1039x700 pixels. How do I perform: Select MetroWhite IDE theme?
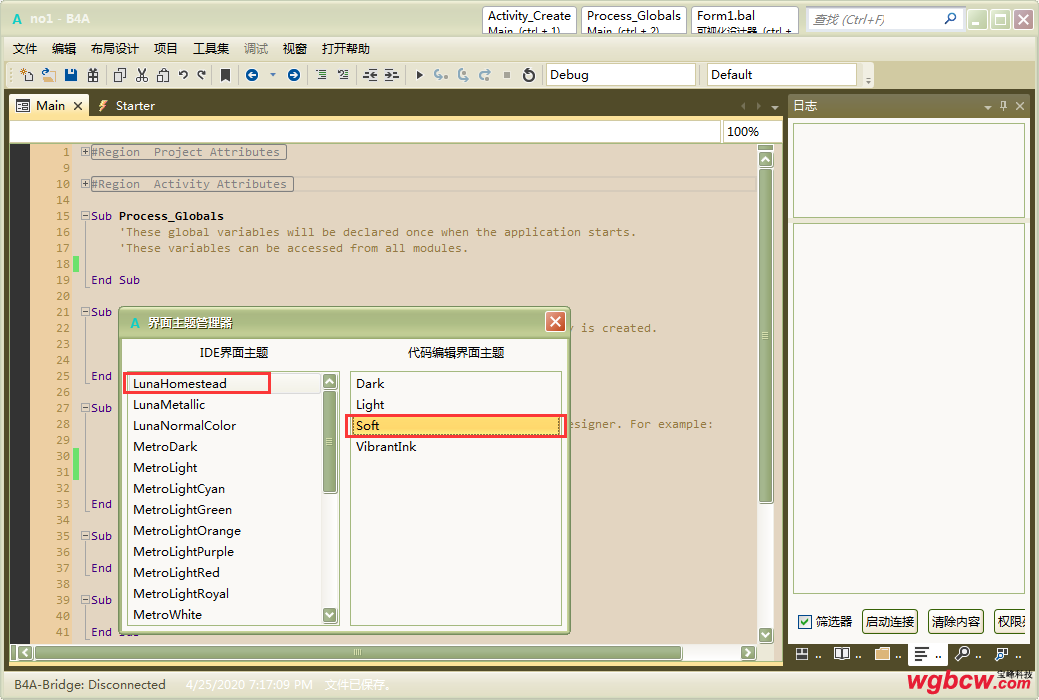(x=223, y=614)
